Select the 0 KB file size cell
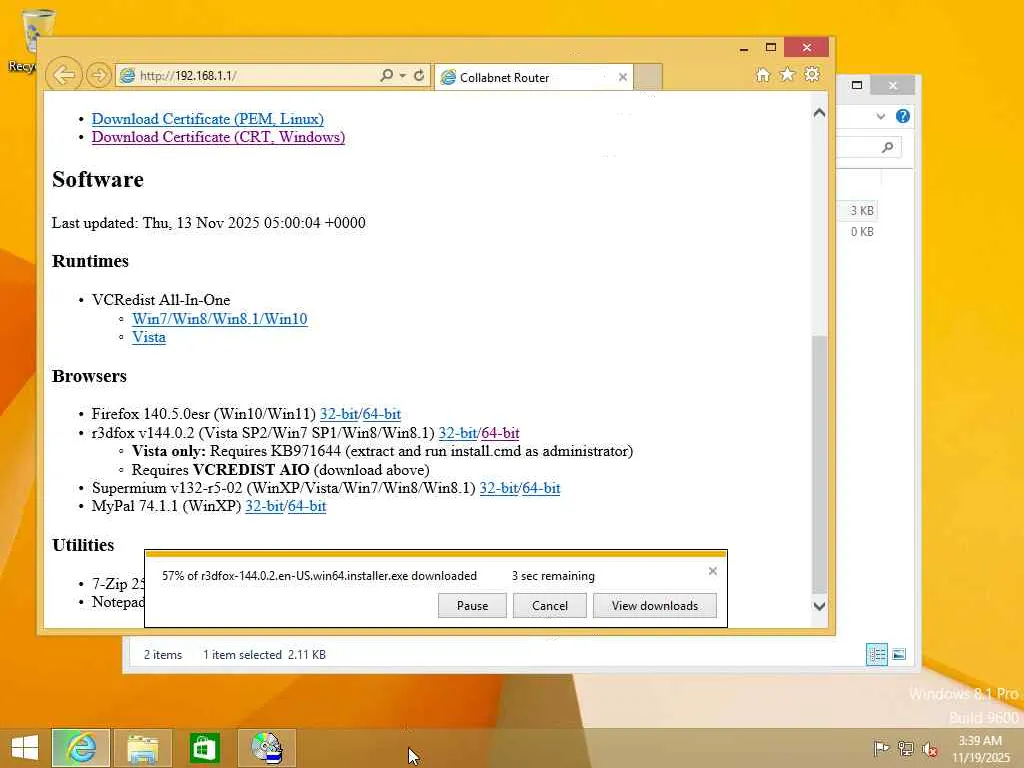The image size is (1024, 768). coord(861,232)
